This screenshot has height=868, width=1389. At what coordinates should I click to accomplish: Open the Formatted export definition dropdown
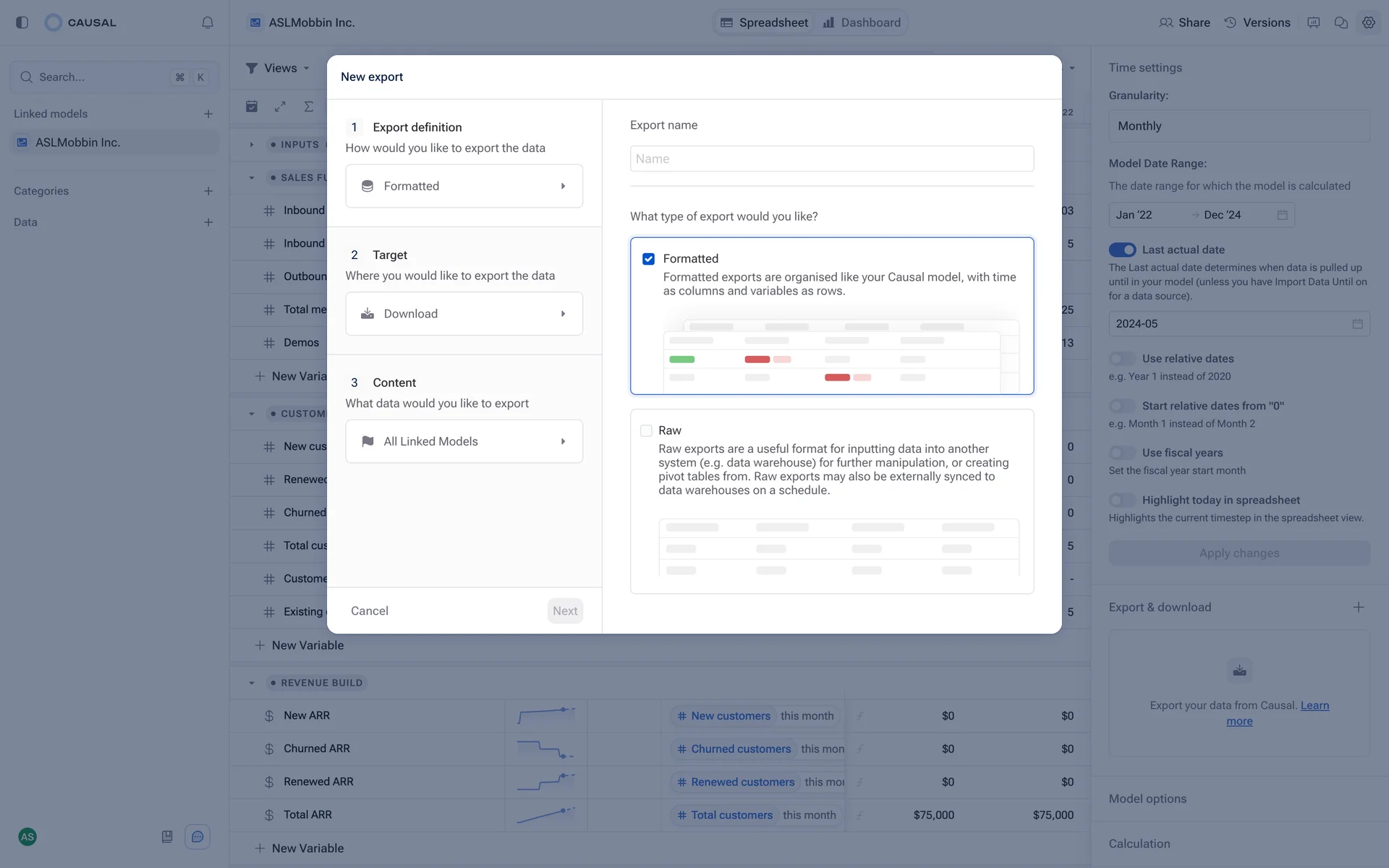[464, 186]
